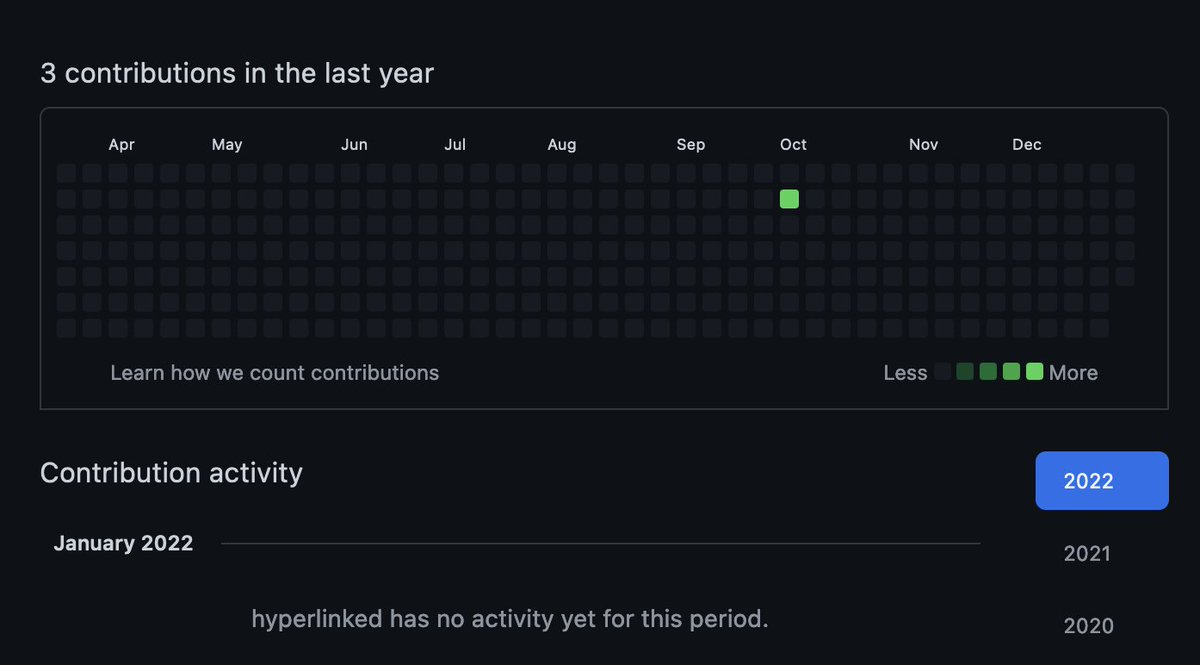Image resolution: width=1200 pixels, height=665 pixels.
Task: Click the bright green October contribution square
Action: pyautogui.click(x=789, y=199)
